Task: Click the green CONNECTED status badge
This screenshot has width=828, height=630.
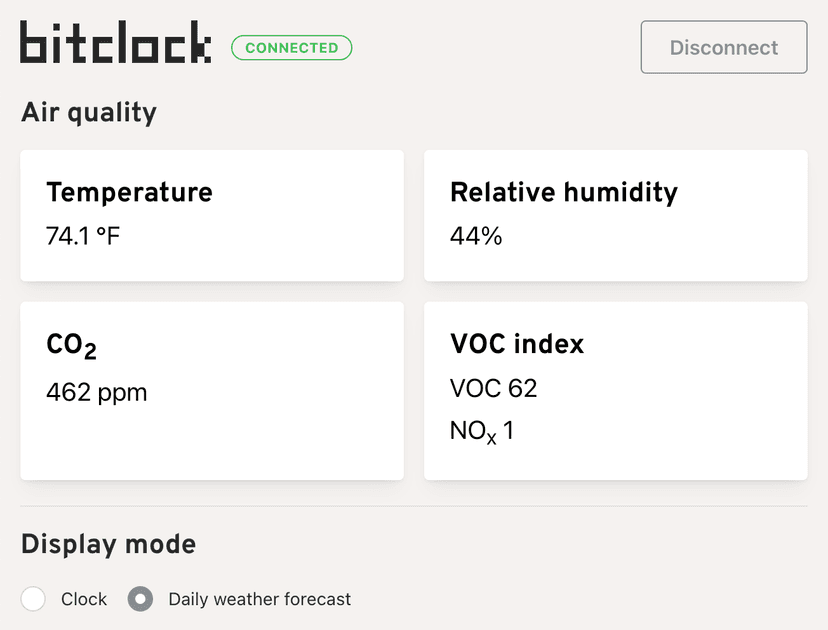Action: click(x=291, y=47)
